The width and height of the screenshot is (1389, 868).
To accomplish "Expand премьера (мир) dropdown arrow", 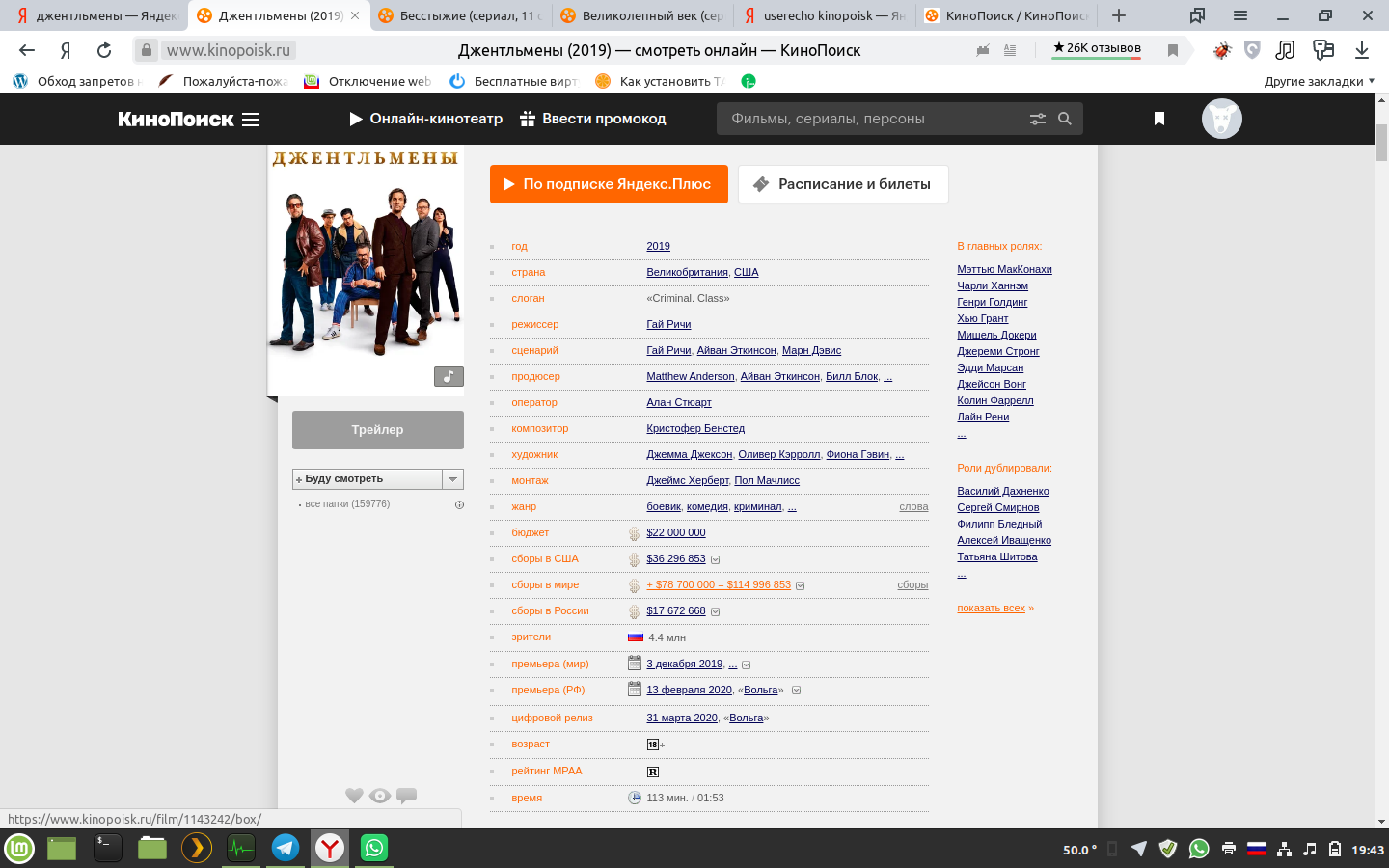I will [746, 665].
